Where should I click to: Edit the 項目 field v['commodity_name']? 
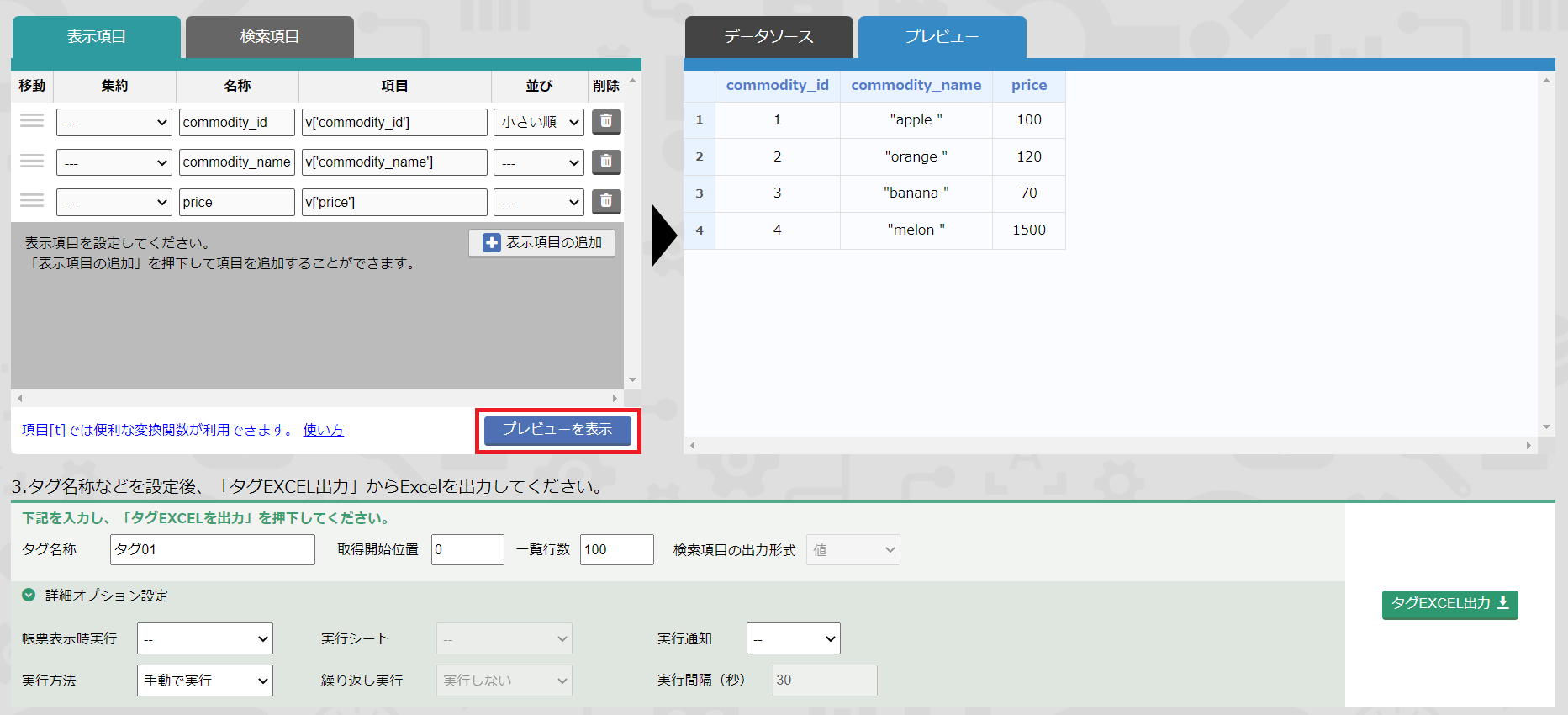click(x=394, y=162)
